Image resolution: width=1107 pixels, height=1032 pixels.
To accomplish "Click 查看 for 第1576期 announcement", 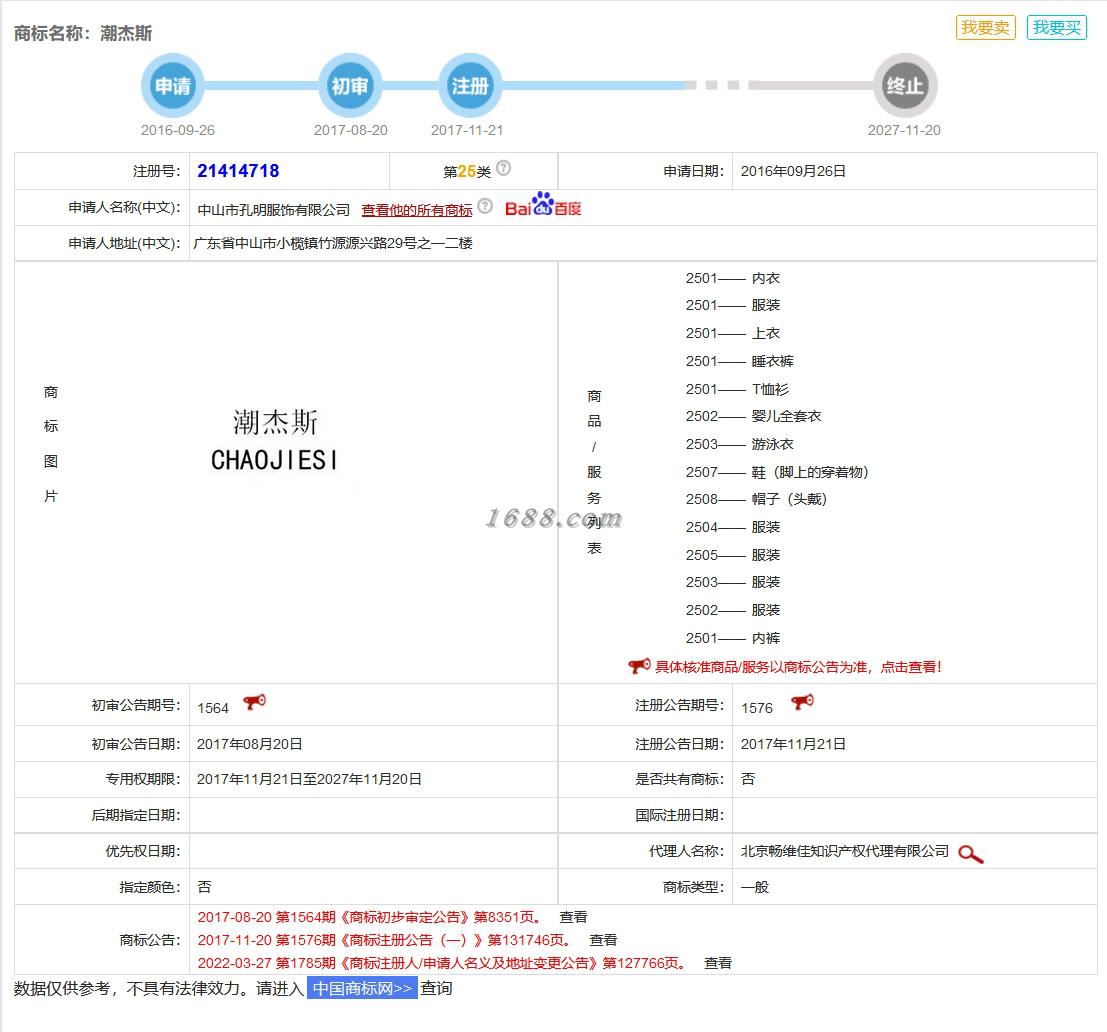I will [x=603, y=940].
